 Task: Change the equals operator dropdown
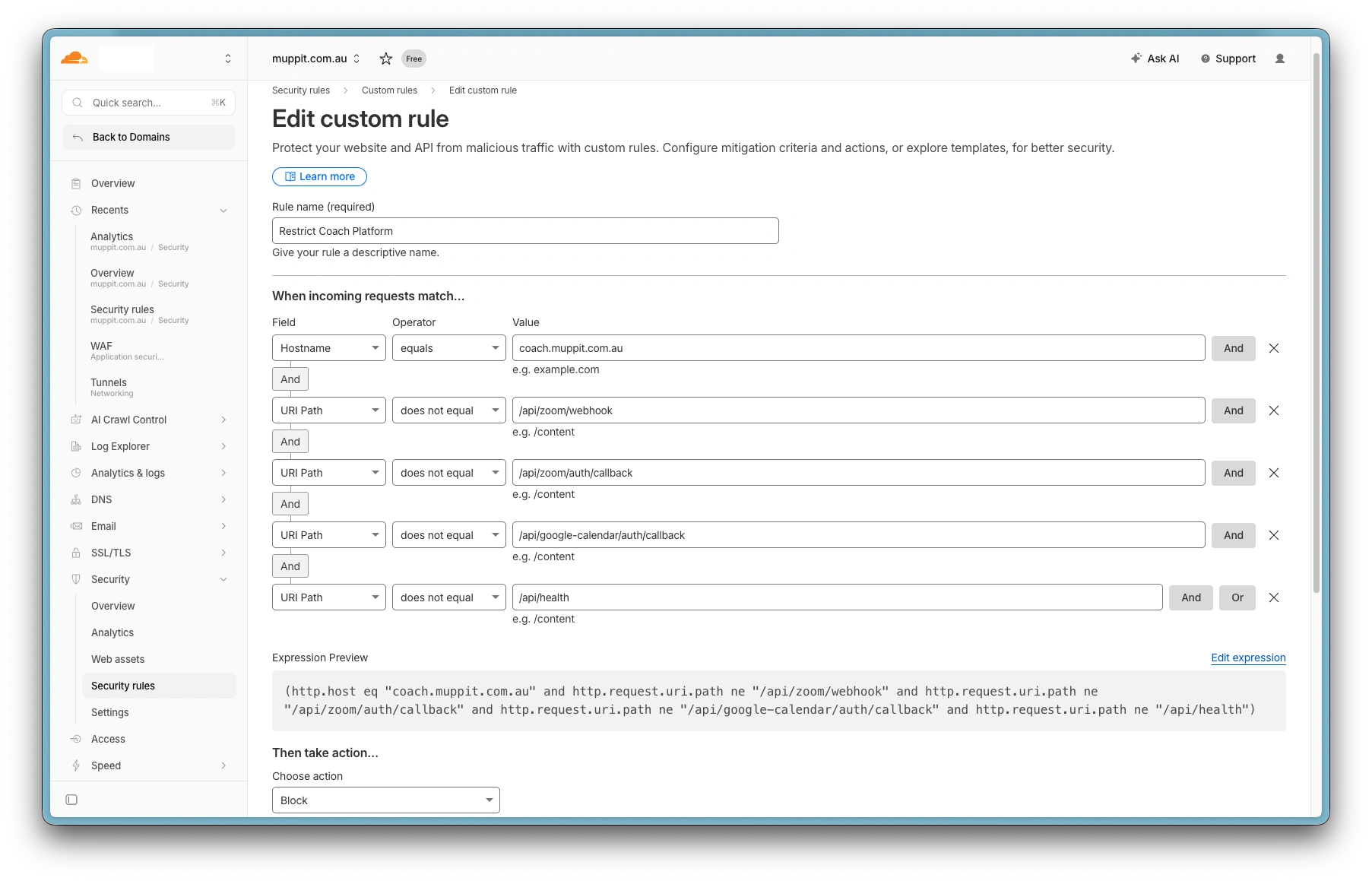tap(448, 348)
